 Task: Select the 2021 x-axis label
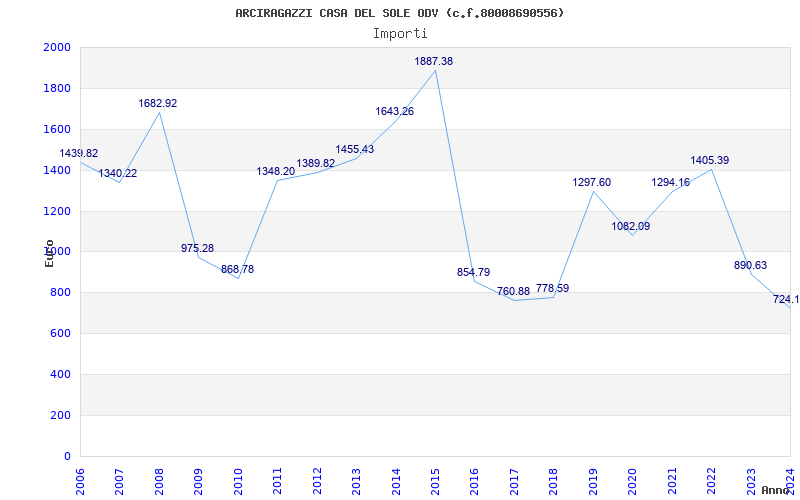tap(672, 482)
